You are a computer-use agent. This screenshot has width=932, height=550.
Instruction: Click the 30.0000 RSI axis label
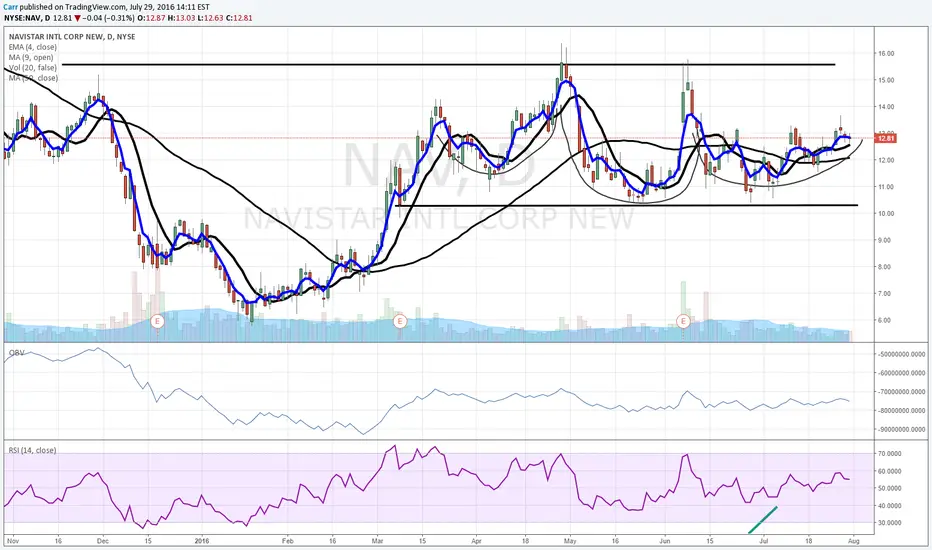click(x=890, y=523)
